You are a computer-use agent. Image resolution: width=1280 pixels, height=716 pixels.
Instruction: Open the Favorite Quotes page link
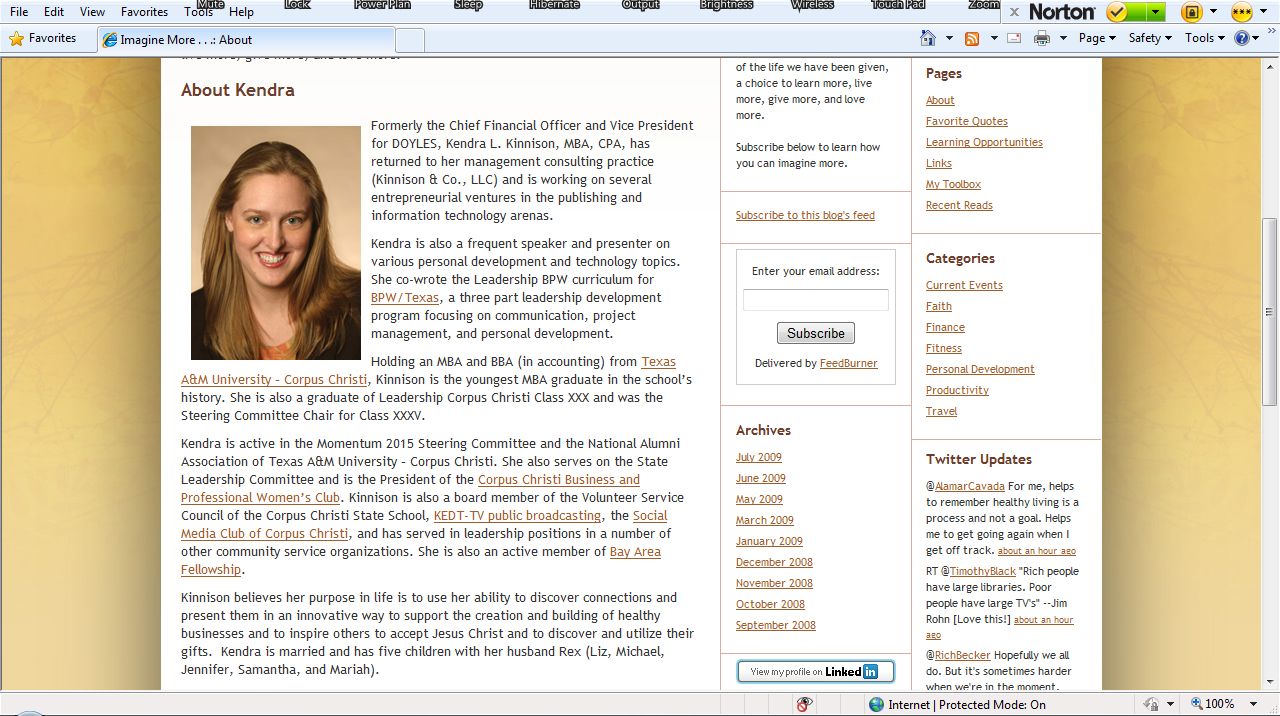tap(967, 121)
